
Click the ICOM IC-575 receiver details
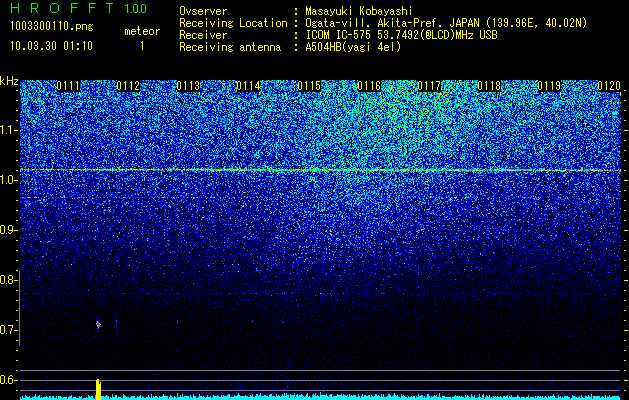(x=401, y=35)
